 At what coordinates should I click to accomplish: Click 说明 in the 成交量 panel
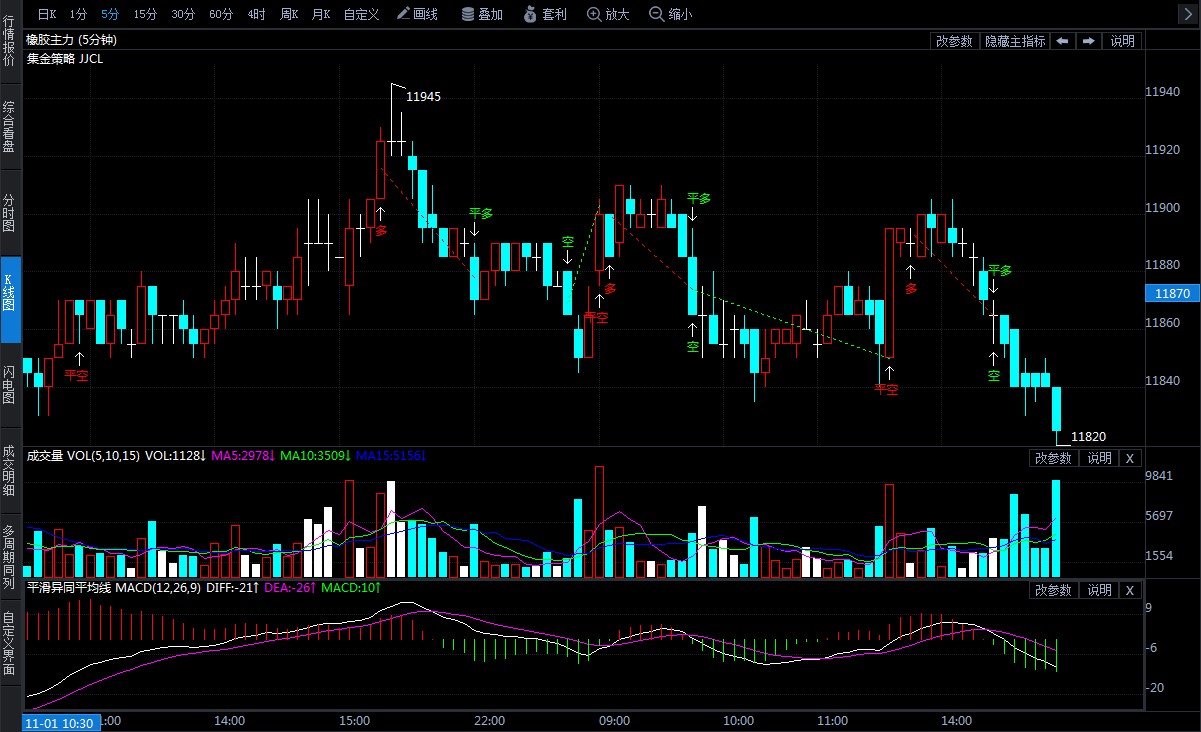(x=1099, y=458)
